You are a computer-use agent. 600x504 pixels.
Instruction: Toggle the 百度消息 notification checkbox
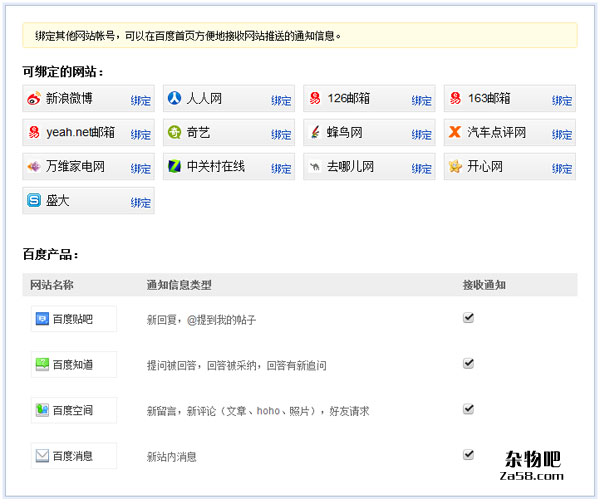pyautogui.click(x=468, y=455)
